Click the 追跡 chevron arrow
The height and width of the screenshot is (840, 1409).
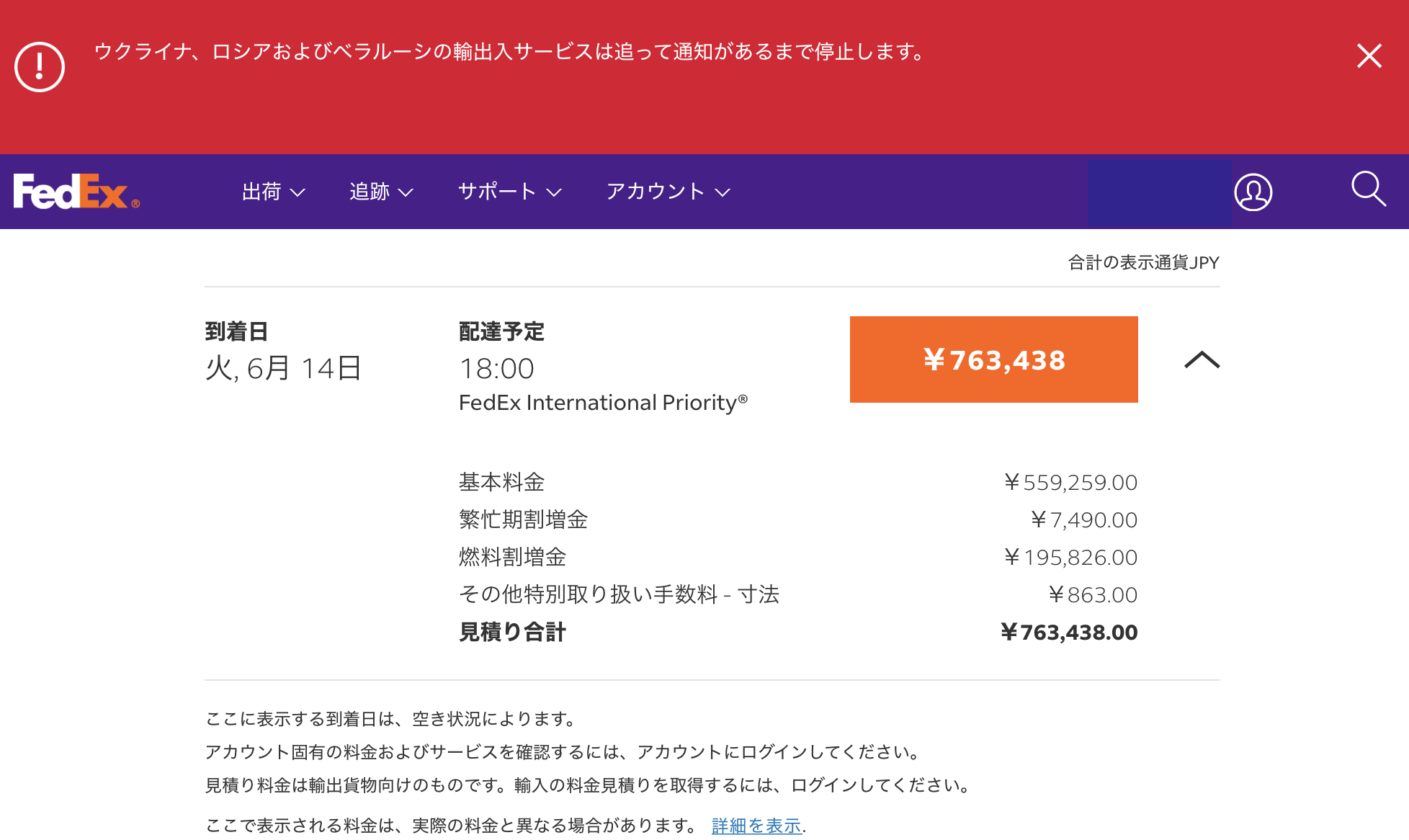coord(406,192)
